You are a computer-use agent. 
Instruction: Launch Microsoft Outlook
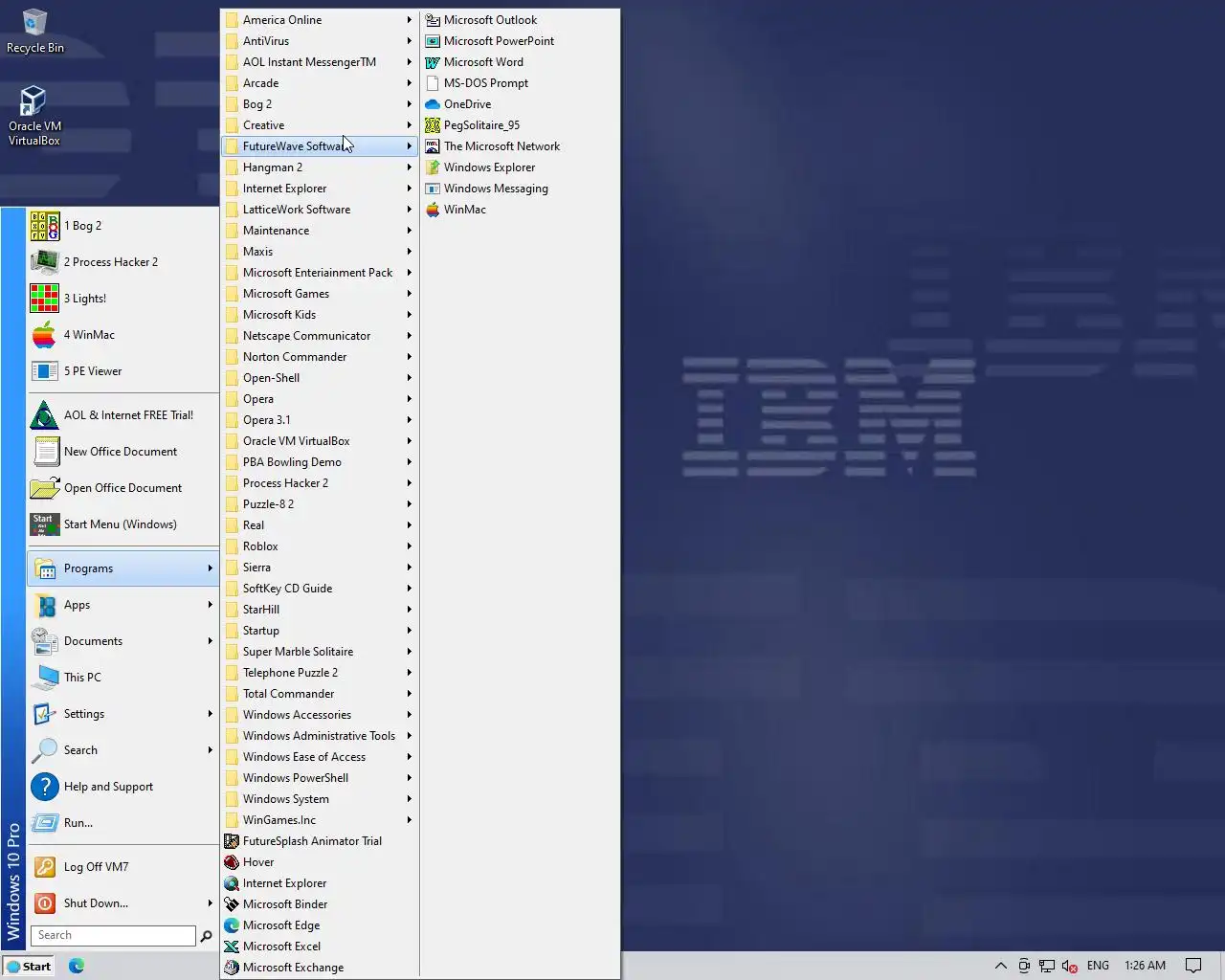pyautogui.click(x=520, y=20)
